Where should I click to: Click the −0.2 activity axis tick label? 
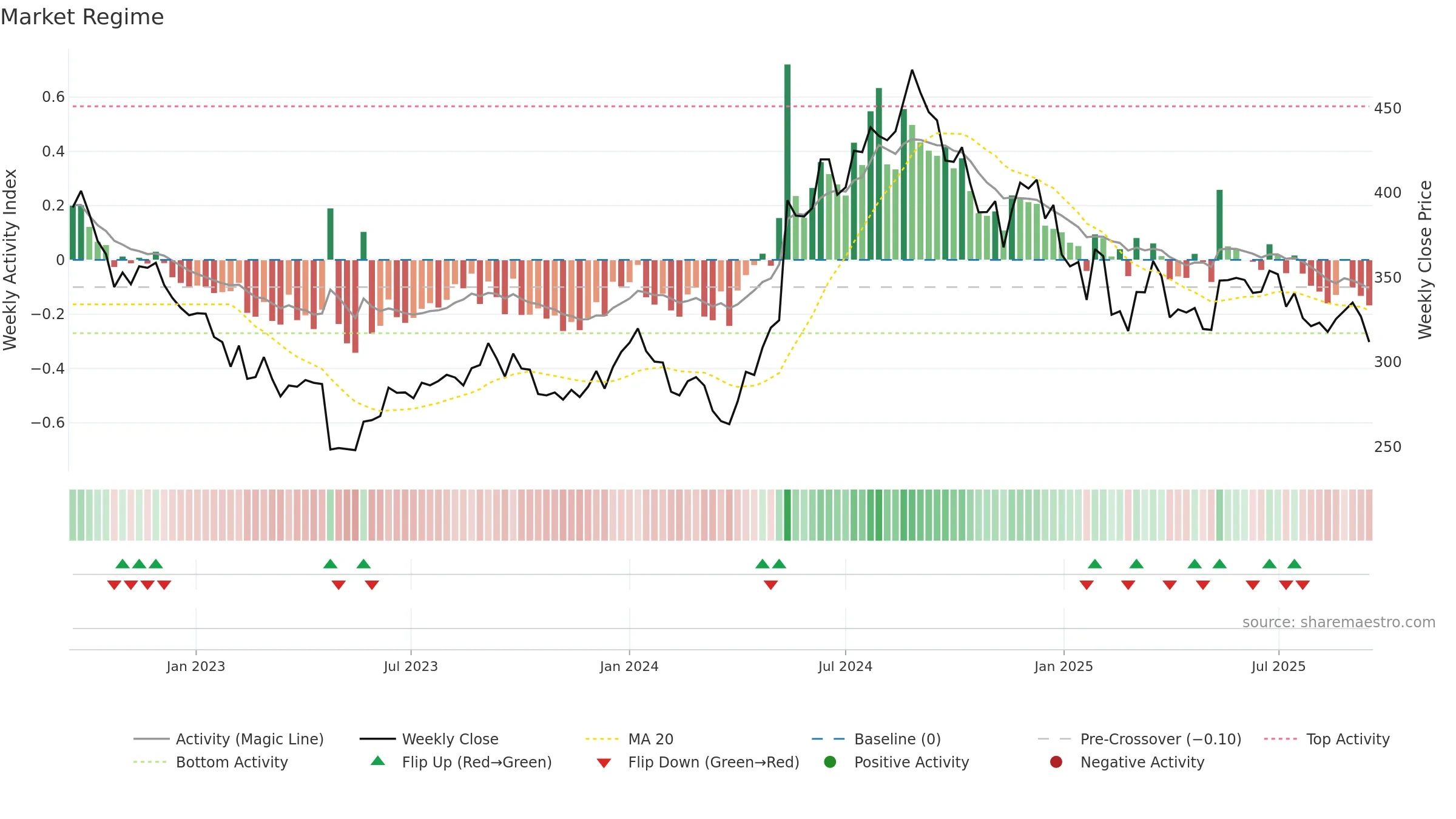tap(48, 314)
